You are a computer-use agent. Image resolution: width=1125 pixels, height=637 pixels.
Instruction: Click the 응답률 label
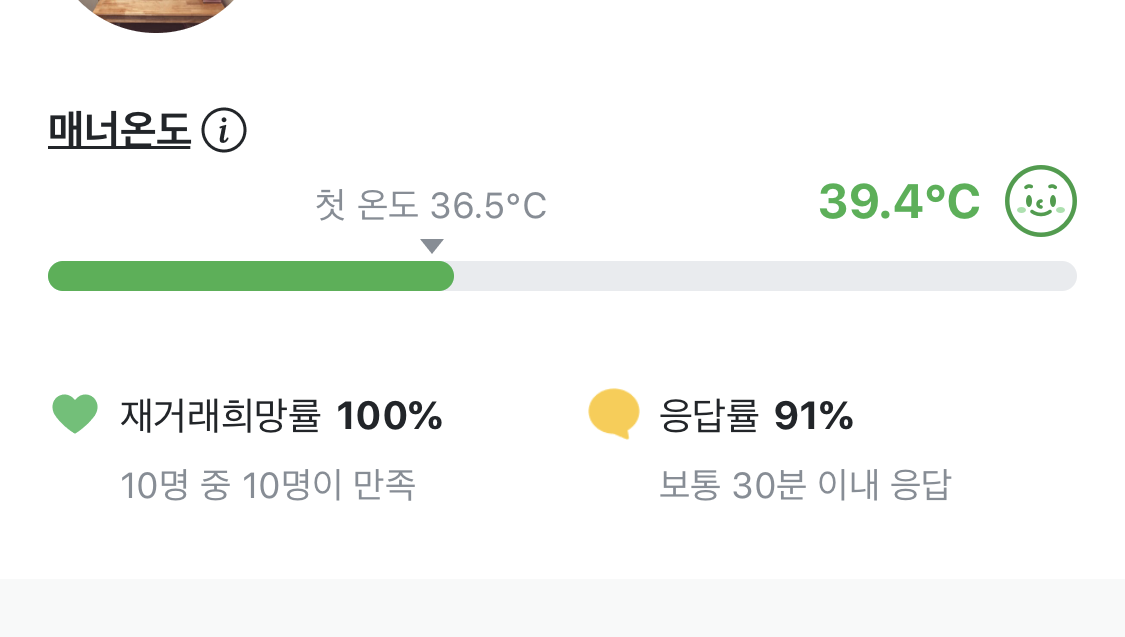pyautogui.click(x=709, y=415)
